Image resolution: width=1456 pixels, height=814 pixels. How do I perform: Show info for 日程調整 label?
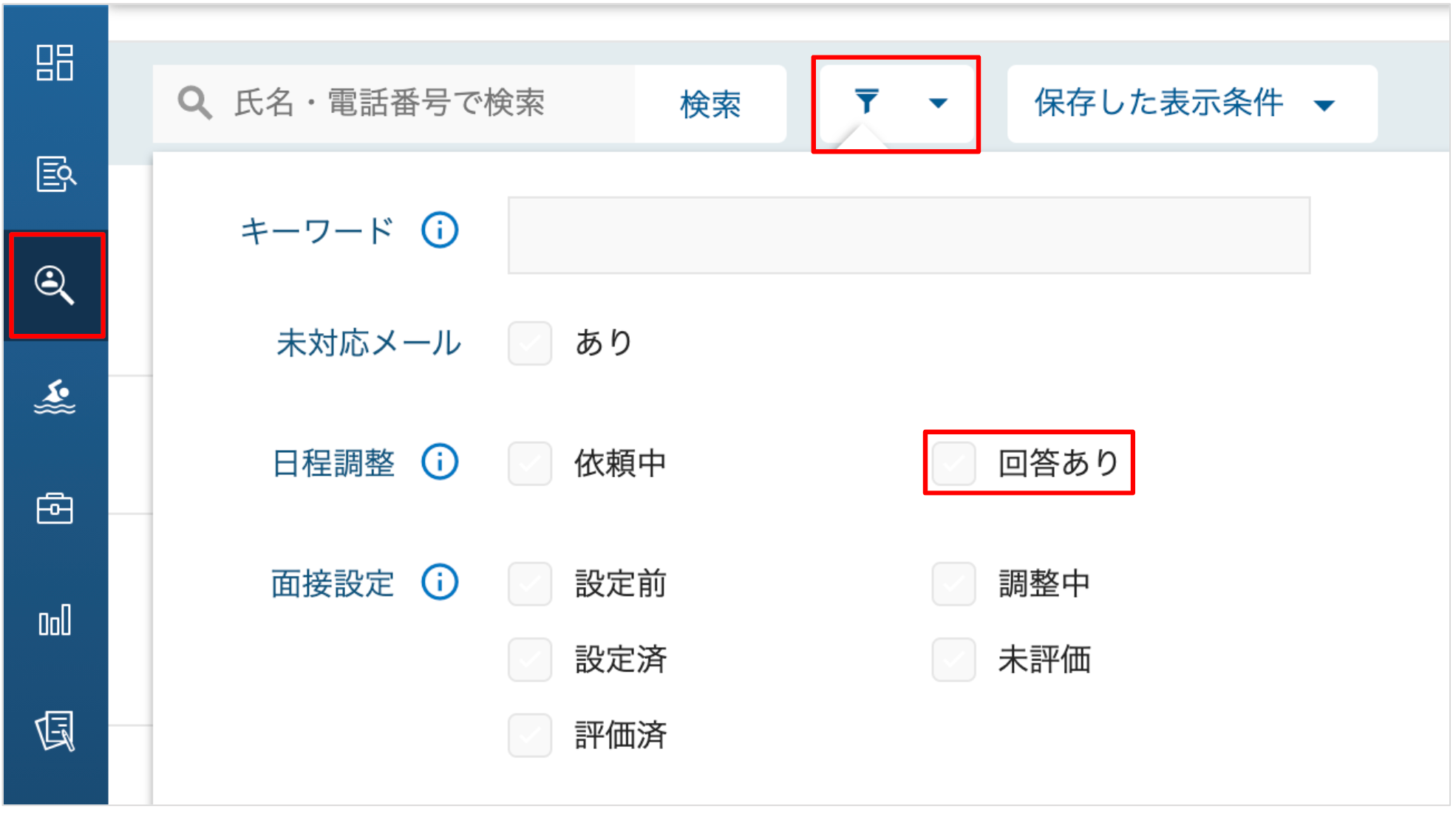pyautogui.click(x=440, y=462)
